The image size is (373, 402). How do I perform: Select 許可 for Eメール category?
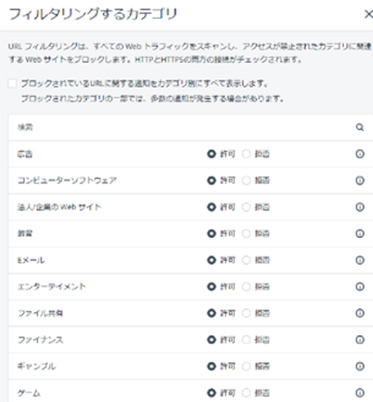tap(211, 260)
